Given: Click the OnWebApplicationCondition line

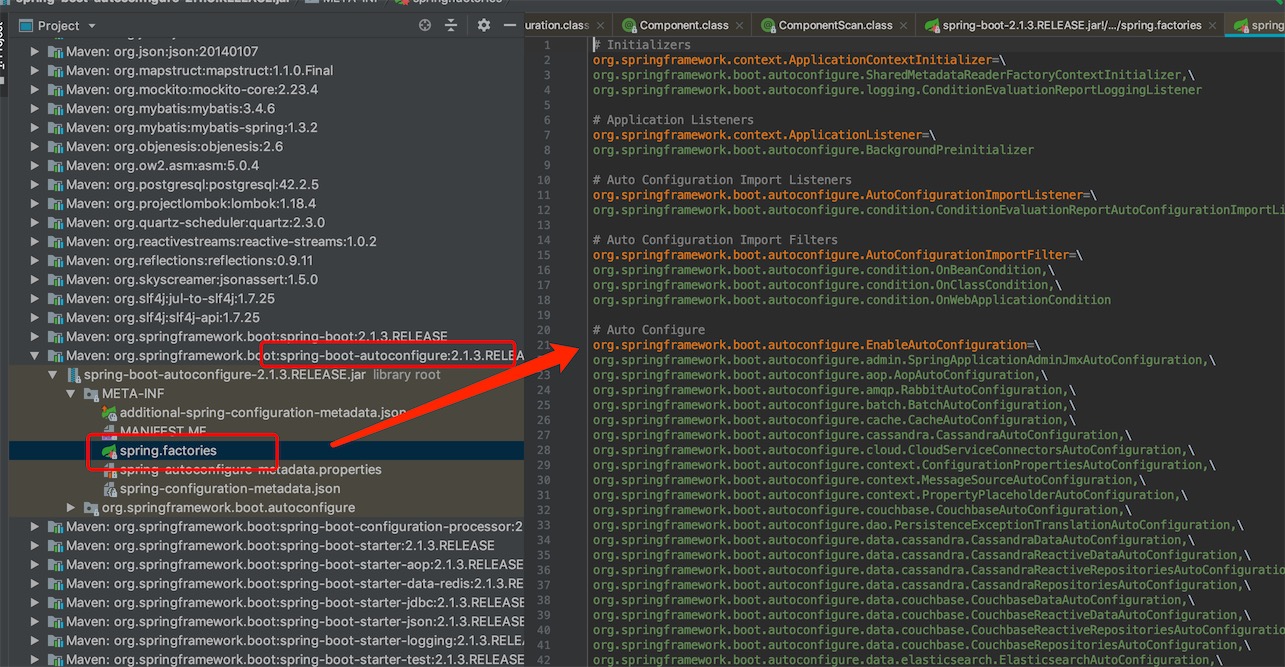Looking at the screenshot, I should point(852,300).
